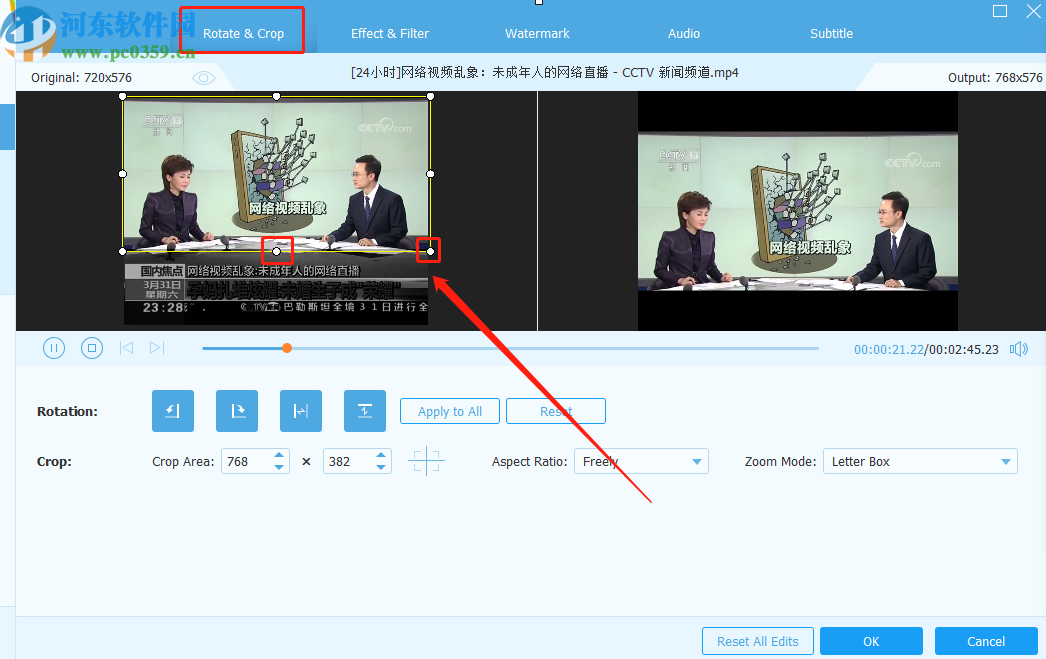This screenshot has height=659, width=1046.
Task: Apply vertical flip to the video
Action: (x=365, y=410)
